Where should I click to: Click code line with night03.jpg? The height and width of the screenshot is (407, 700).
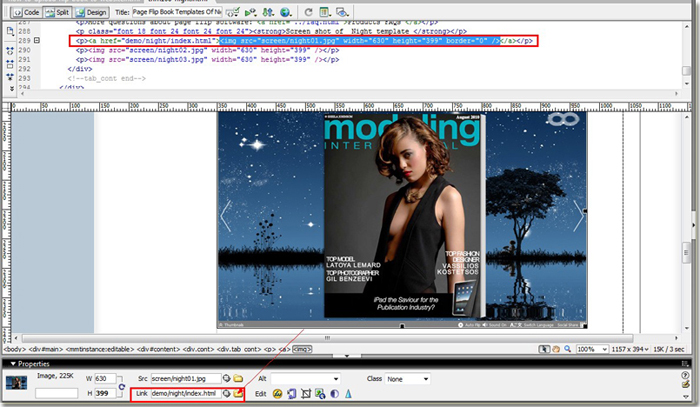[207, 59]
